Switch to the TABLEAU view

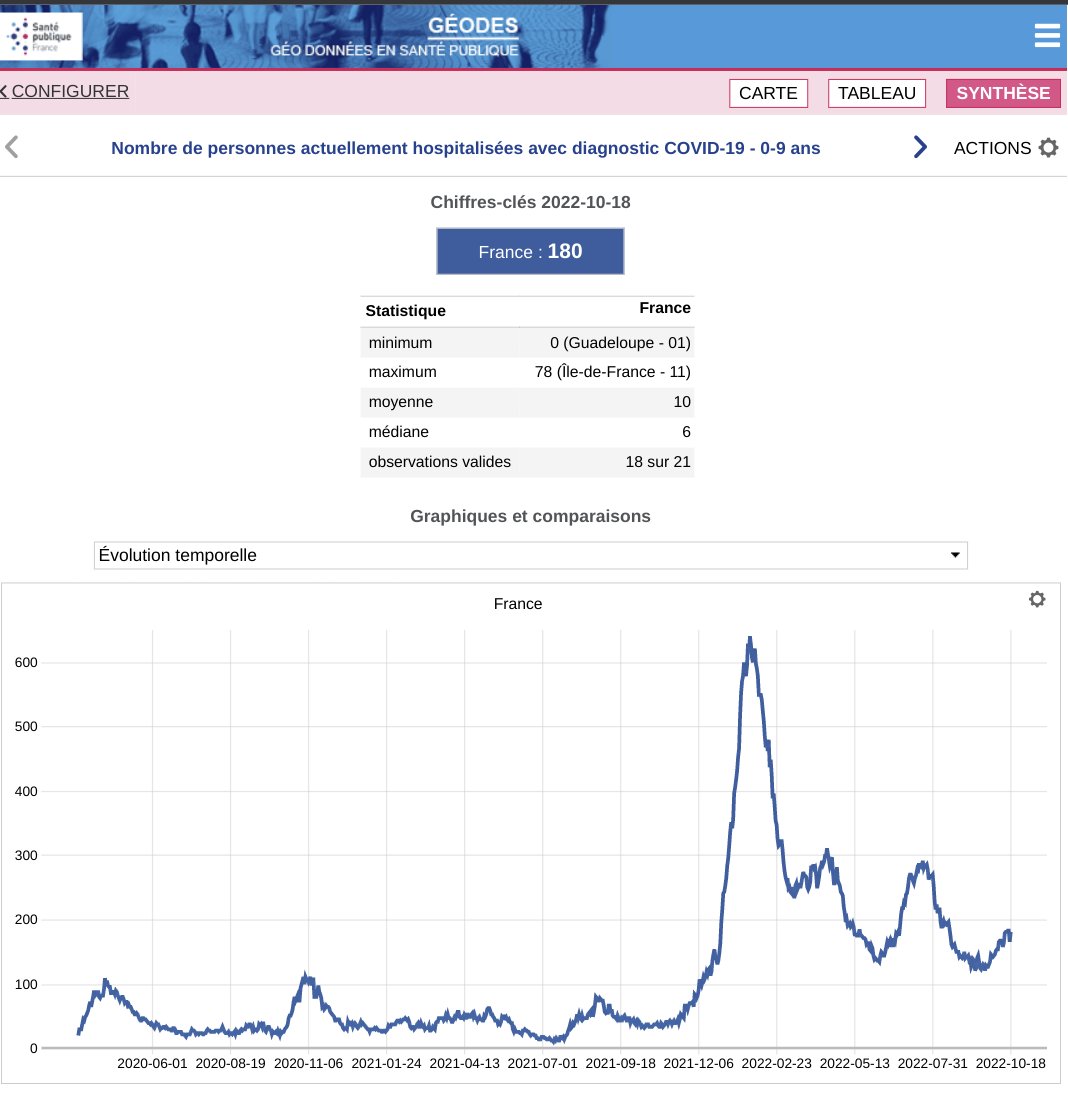pos(876,93)
